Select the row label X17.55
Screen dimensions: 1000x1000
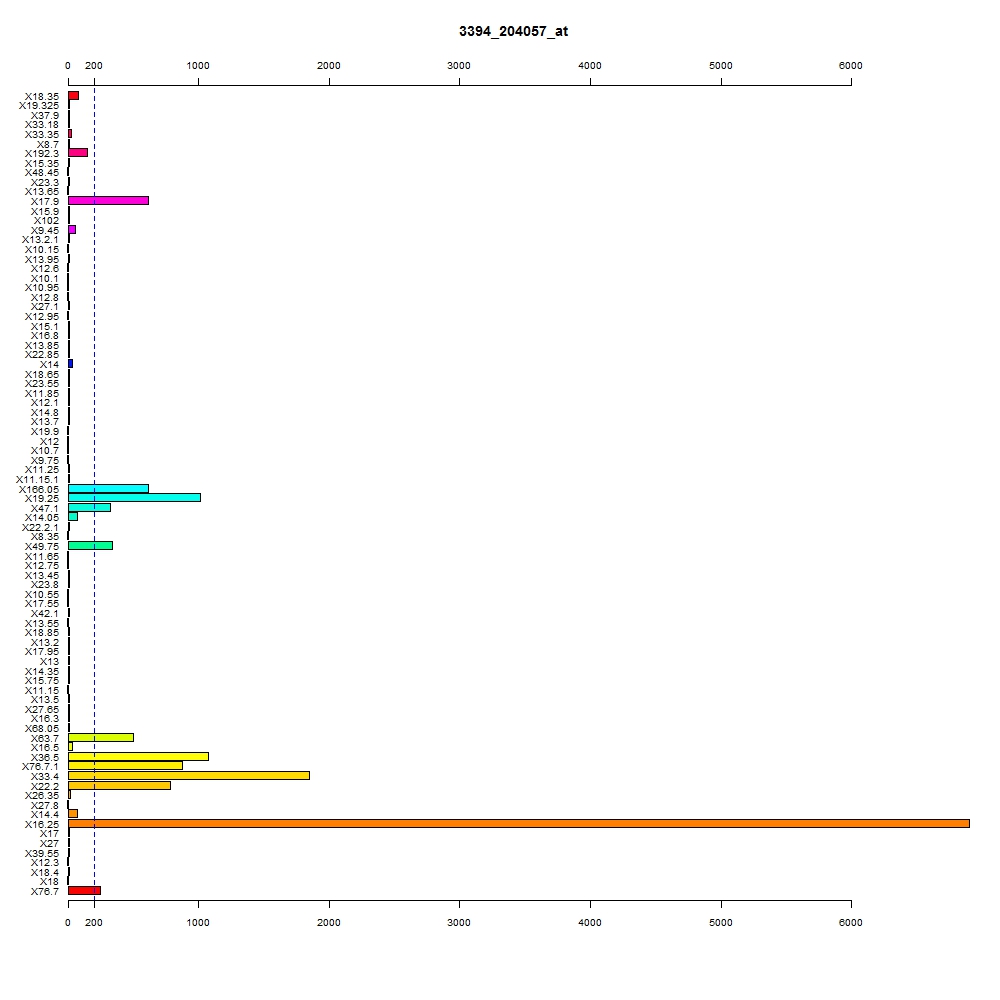(x=41, y=603)
